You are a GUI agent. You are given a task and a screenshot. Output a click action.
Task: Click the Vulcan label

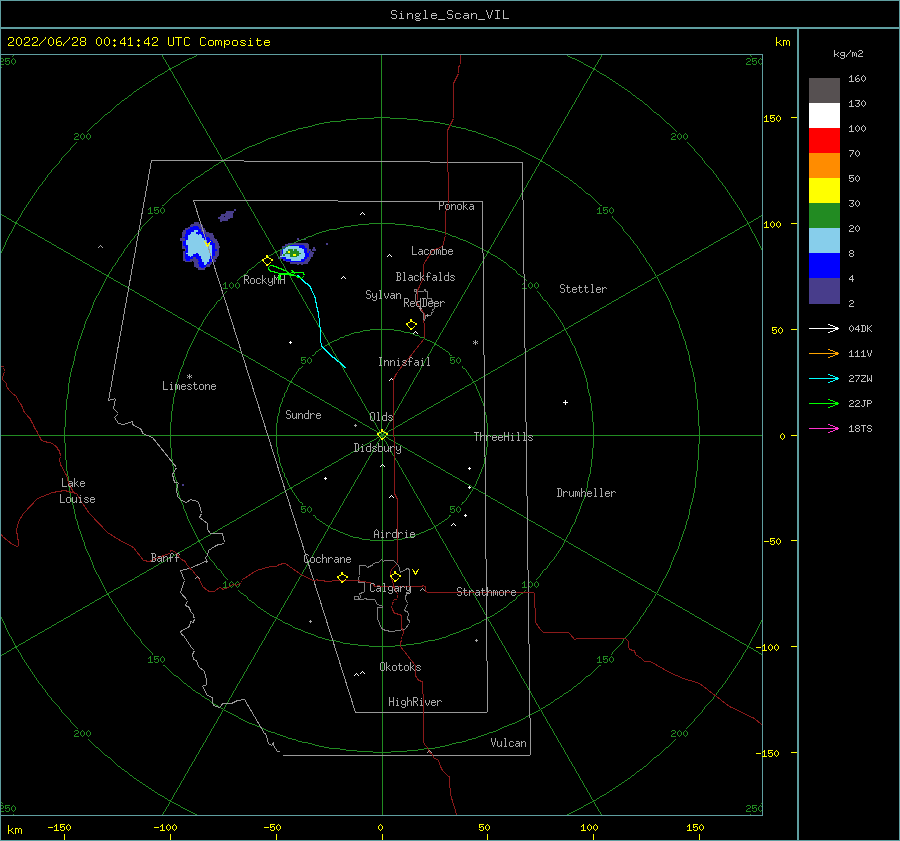pyautogui.click(x=508, y=743)
